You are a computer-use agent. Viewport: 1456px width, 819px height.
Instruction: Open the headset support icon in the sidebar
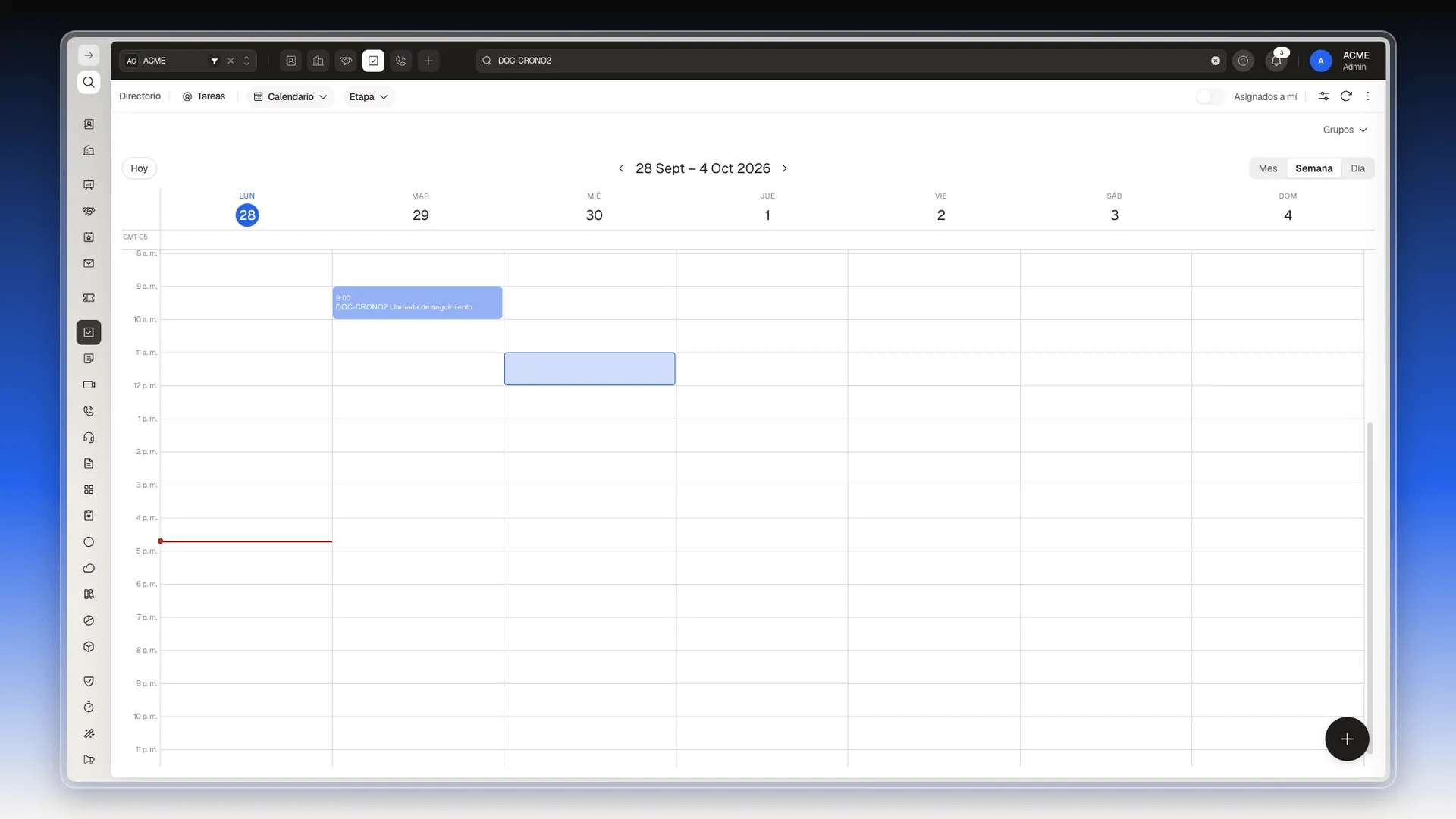pos(89,438)
